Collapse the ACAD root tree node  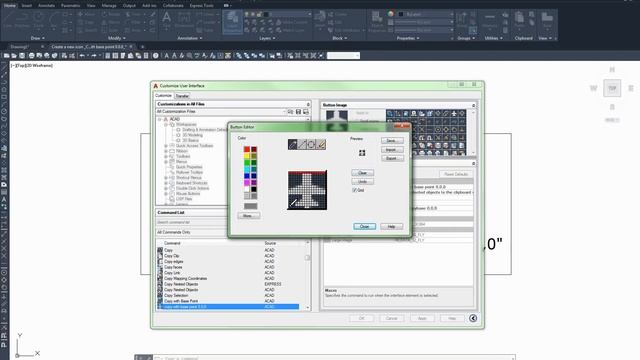pyautogui.click(x=160, y=119)
